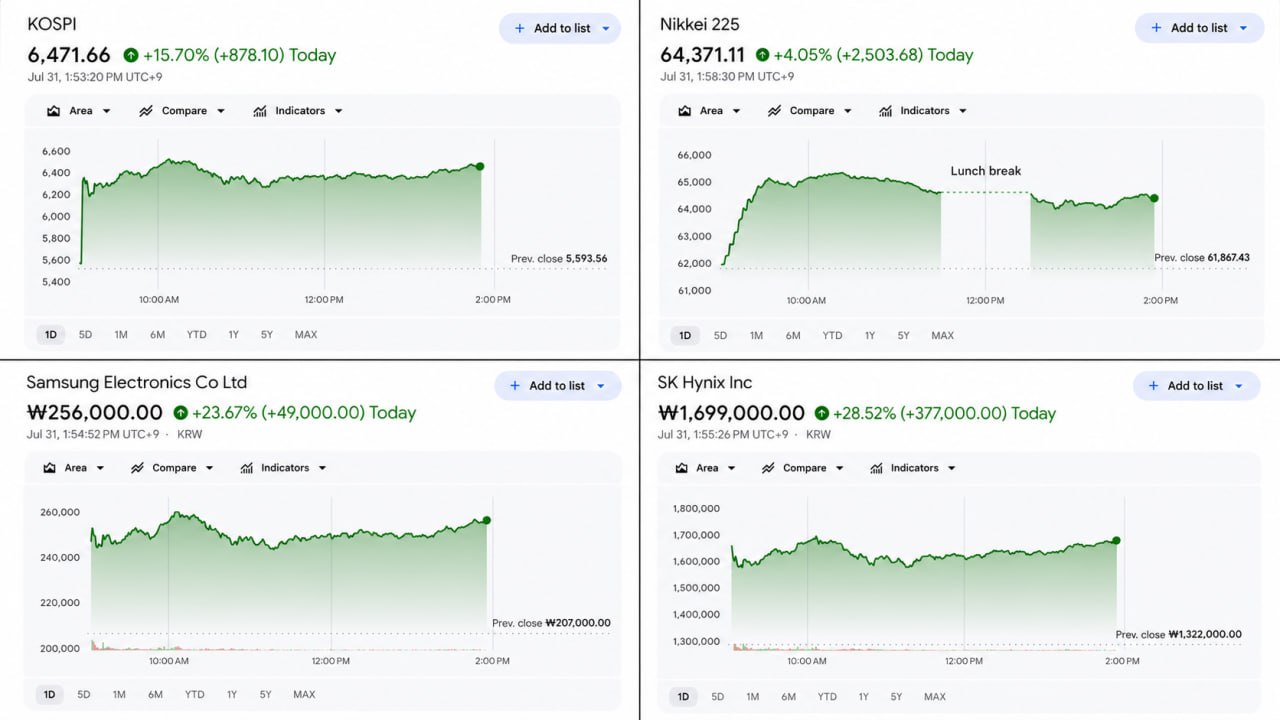Click the Indicators icon in SK Hynix panel

click(876, 468)
